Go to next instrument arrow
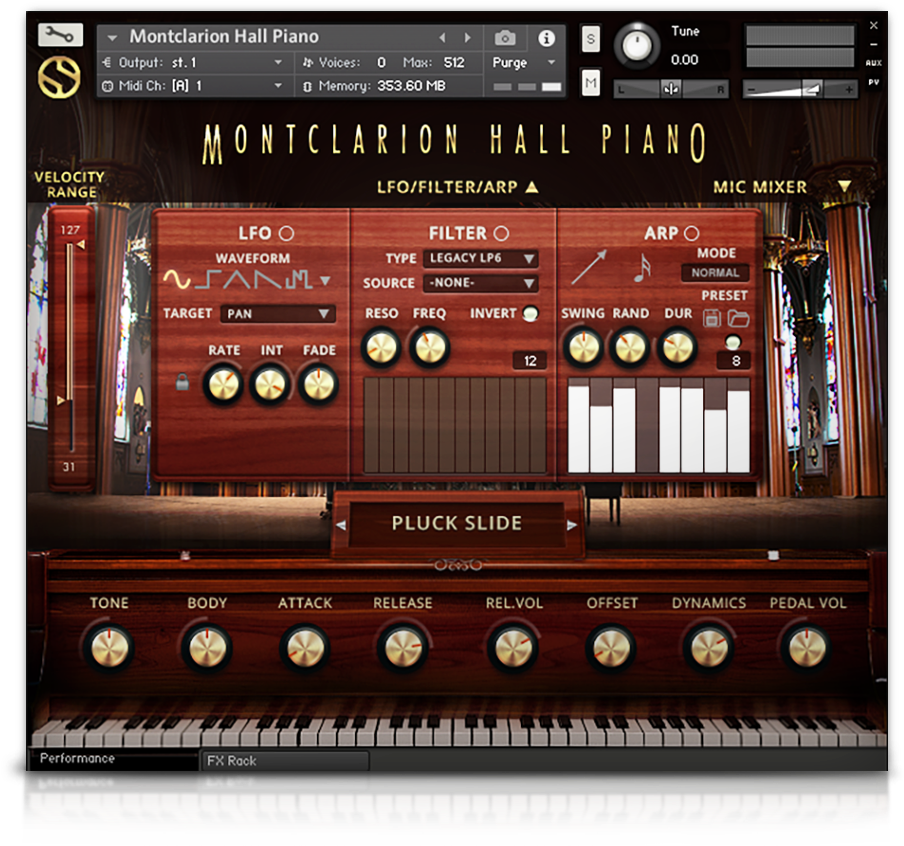This screenshot has width=904, height=846. tap(468, 38)
